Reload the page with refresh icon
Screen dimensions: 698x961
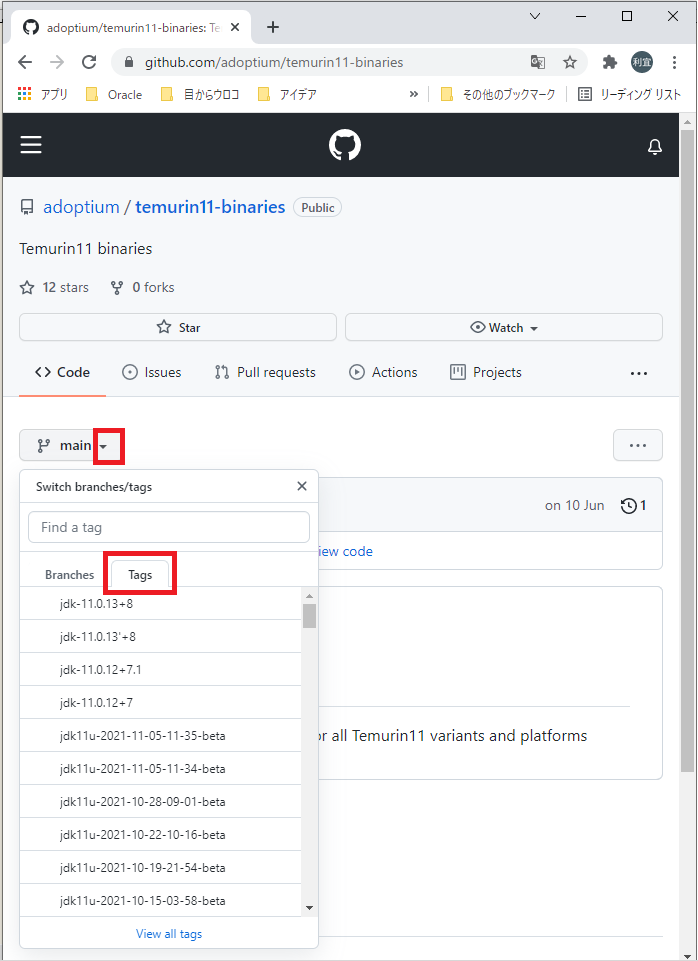(x=89, y=62)
